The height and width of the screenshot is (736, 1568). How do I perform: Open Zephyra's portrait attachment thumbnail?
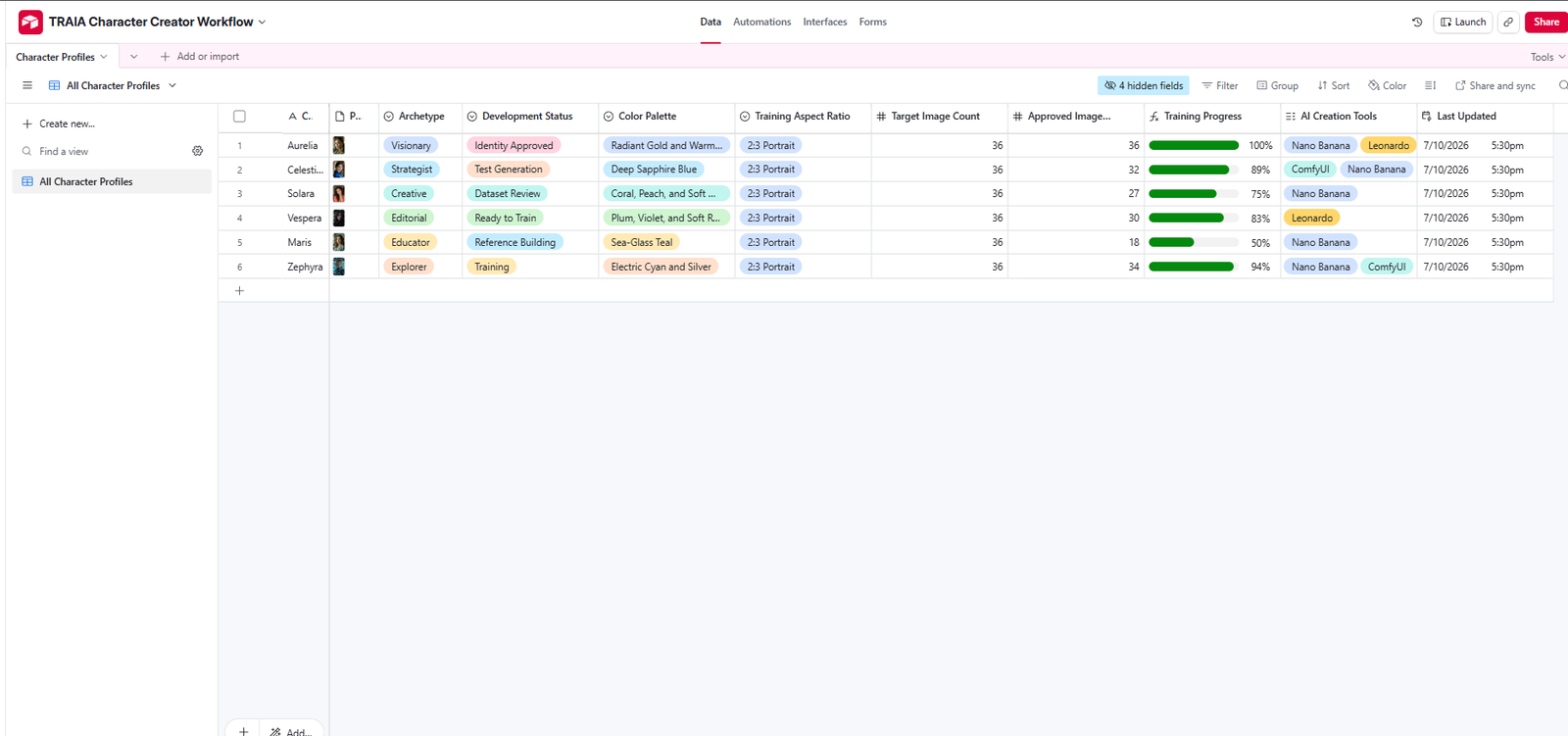tap(338, 267)
